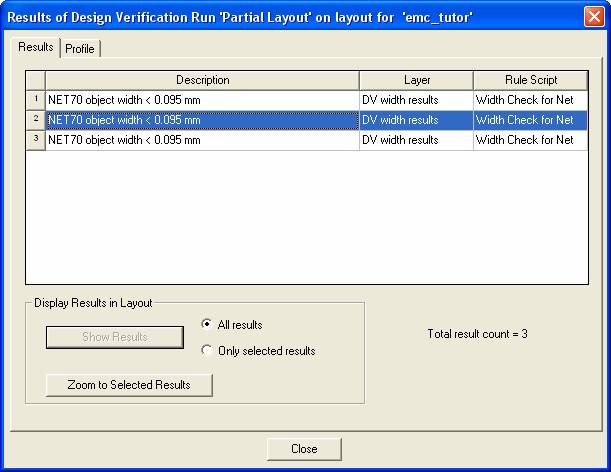This screenshot has width=611, height=472.
Task: Select the All results radio button
Action: 207,325
